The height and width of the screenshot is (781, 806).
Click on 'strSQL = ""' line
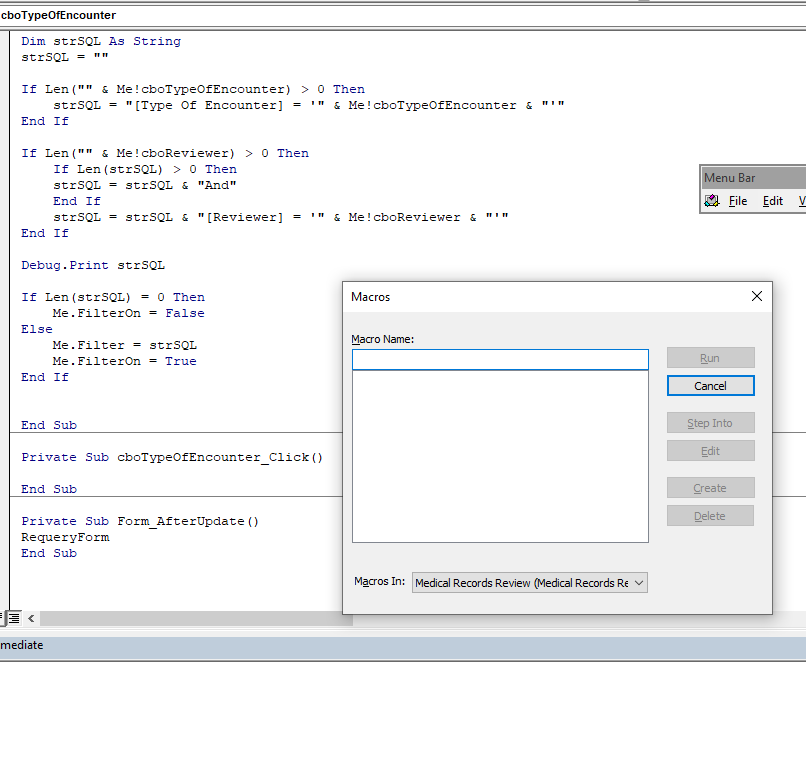tap(65, 57)
